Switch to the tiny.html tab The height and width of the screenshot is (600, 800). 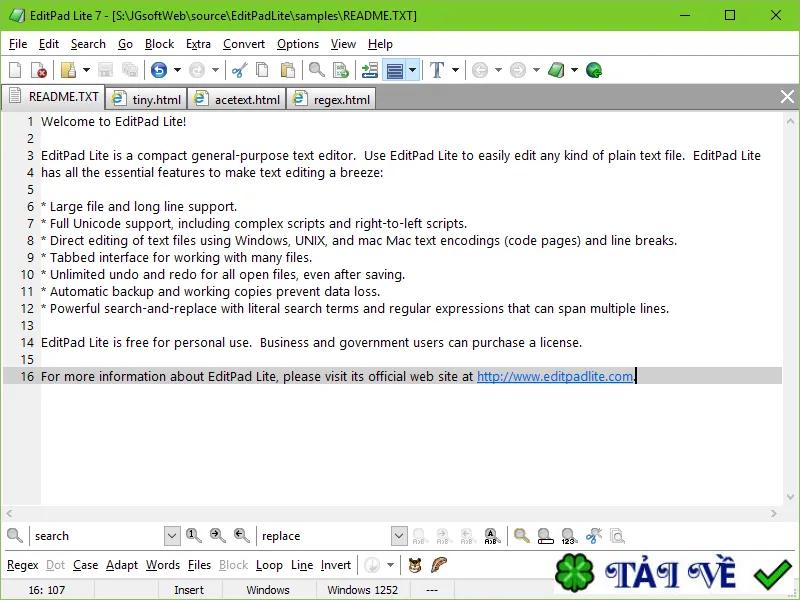pos(147,99)
